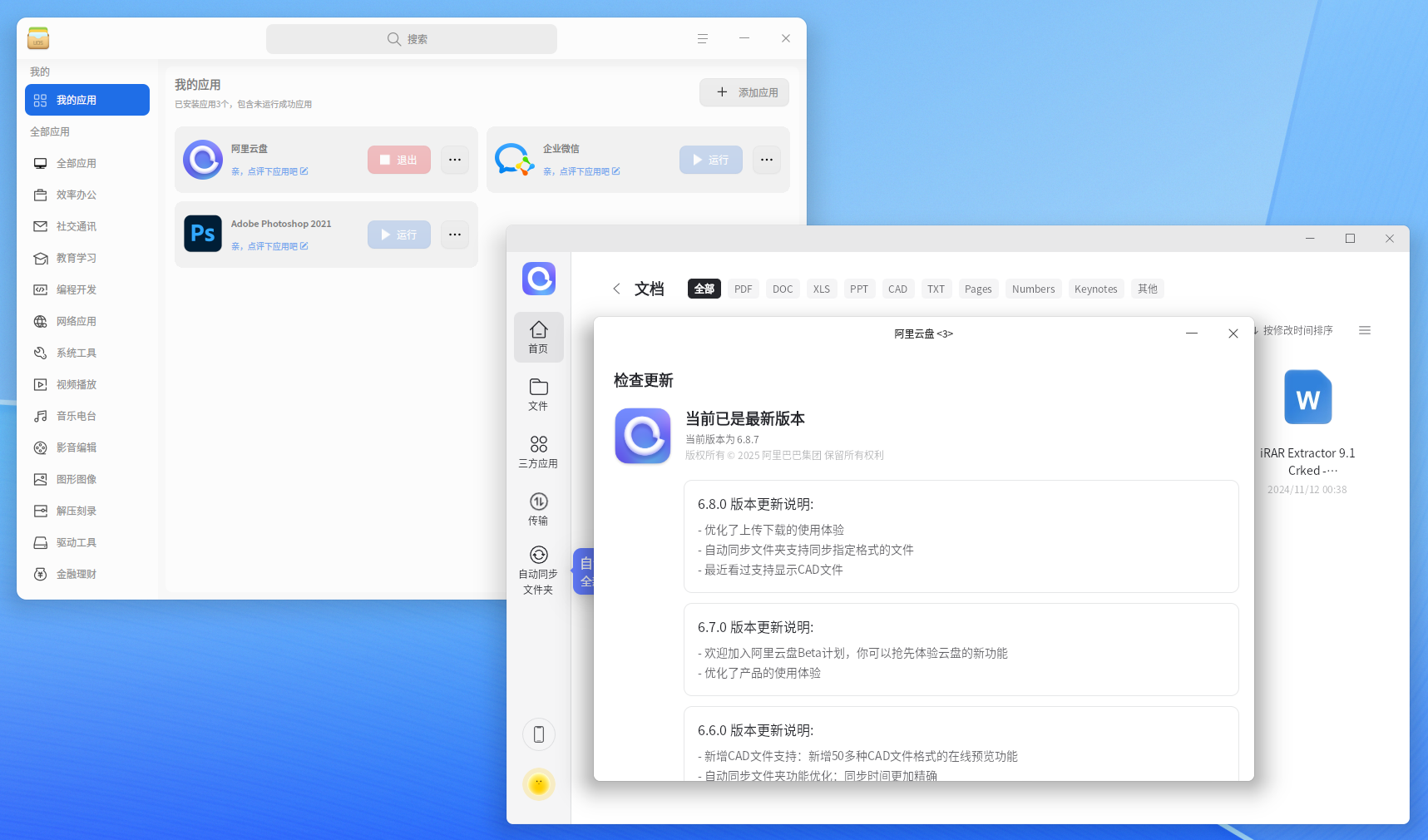
Task: Click the review link under 企业微信 app
Action: 581,171
